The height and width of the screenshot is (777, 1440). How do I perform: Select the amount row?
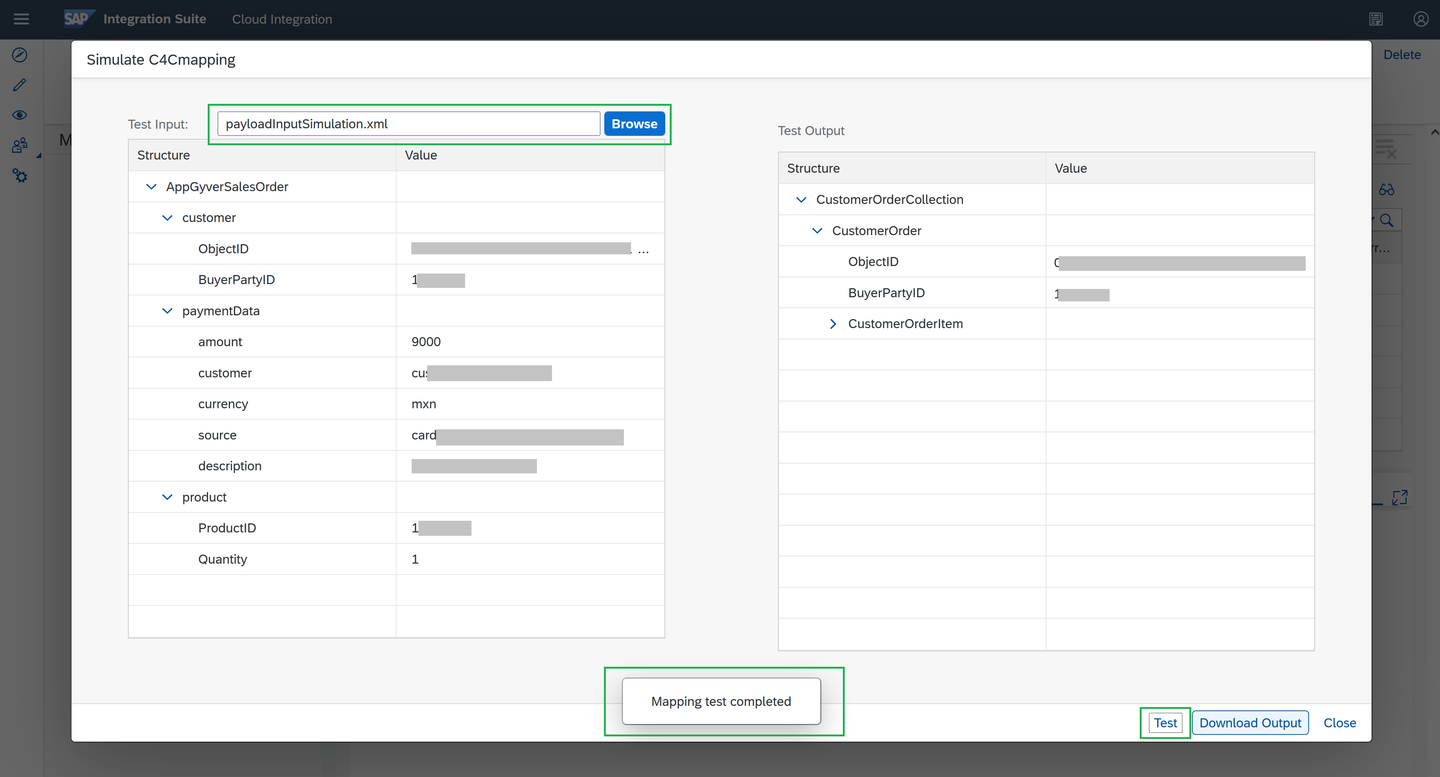click(396, 342)
